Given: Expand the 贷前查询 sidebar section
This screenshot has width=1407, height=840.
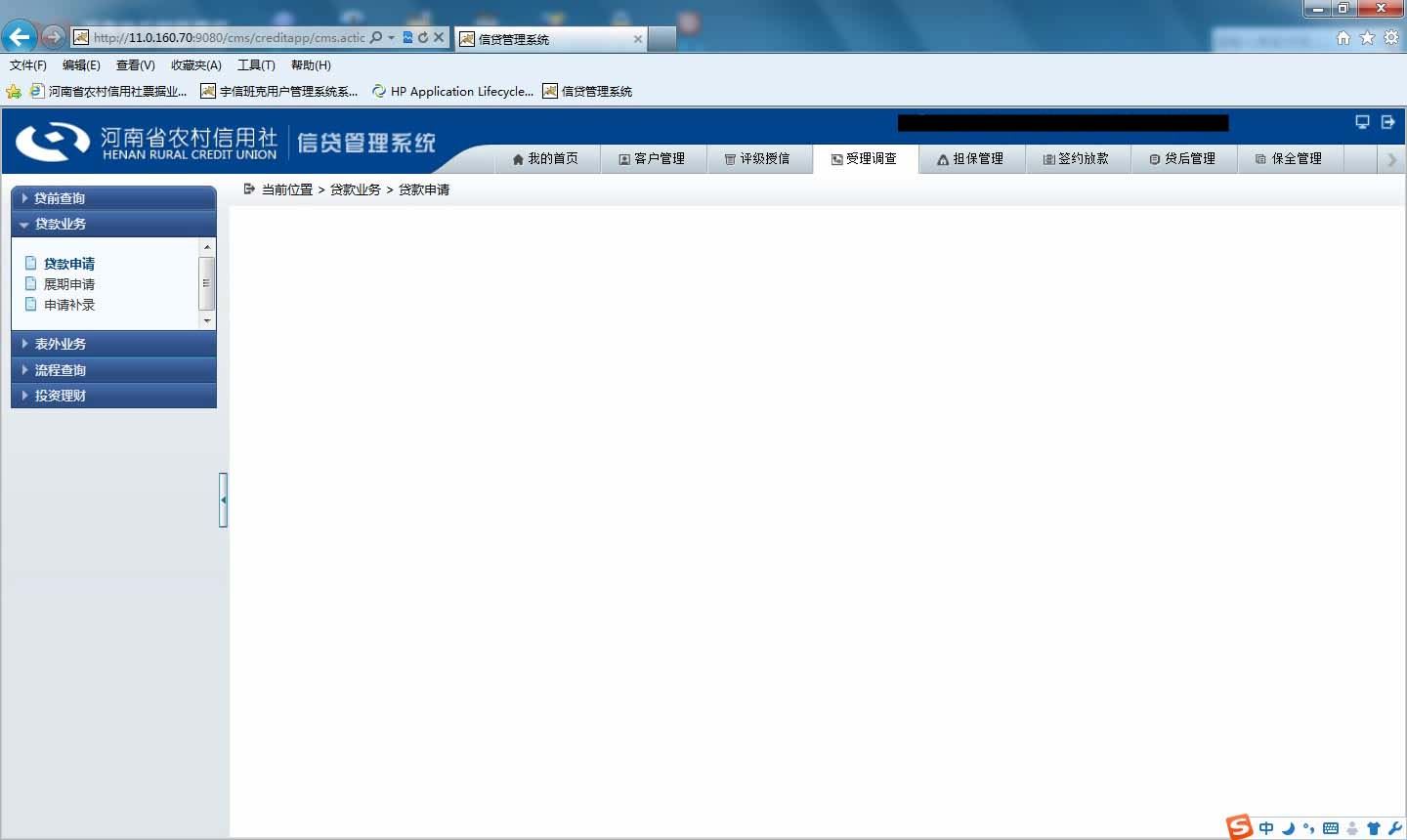Looking at the screenshot, I should coord(113,198).
